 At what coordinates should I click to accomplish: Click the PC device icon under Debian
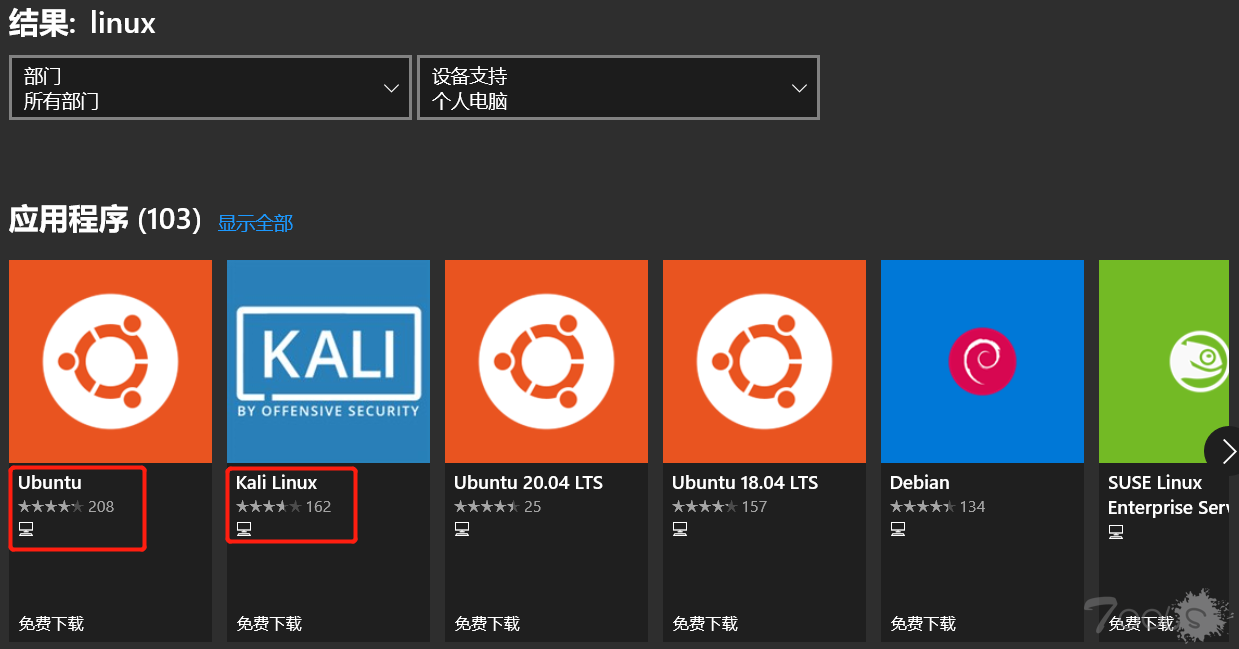[x=898, y=529]
